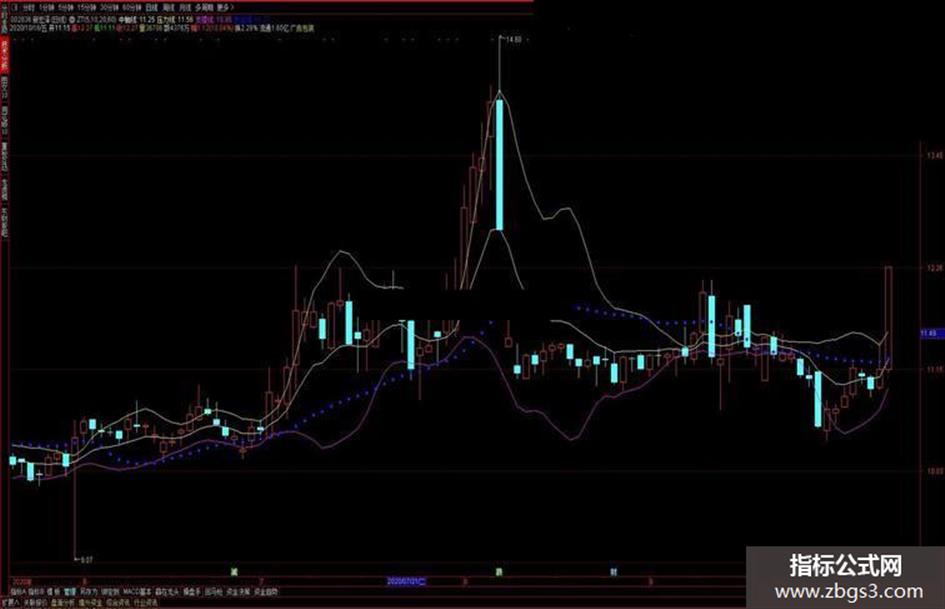Open the 行业资讯 bottom tab
The image size is (945, 609).
(145, 602)
